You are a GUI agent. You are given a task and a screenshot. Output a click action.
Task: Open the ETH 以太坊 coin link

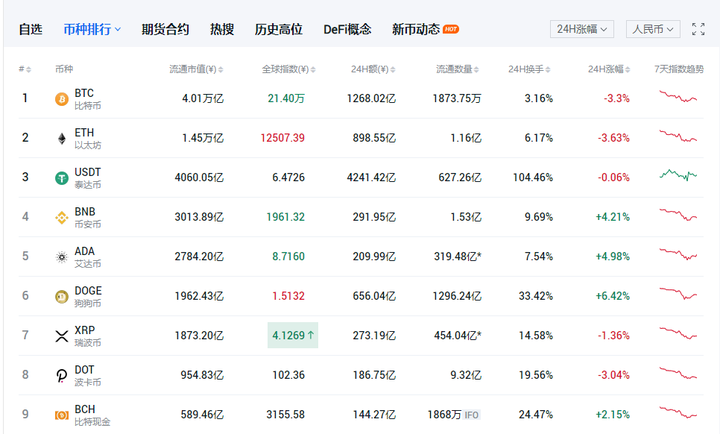88,138
